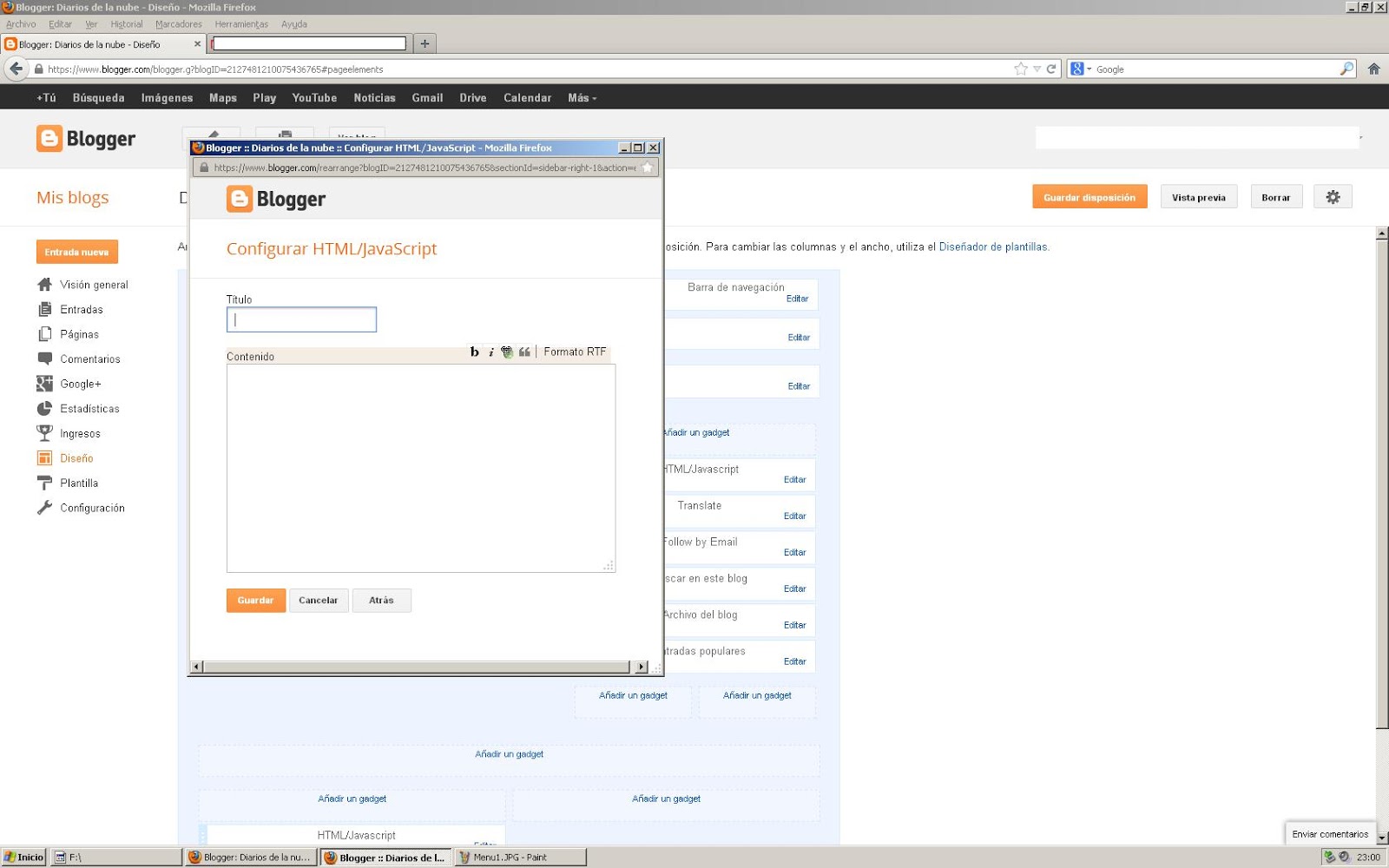Click Editar for Follow by Email gadget

click(x=795, y=552)
